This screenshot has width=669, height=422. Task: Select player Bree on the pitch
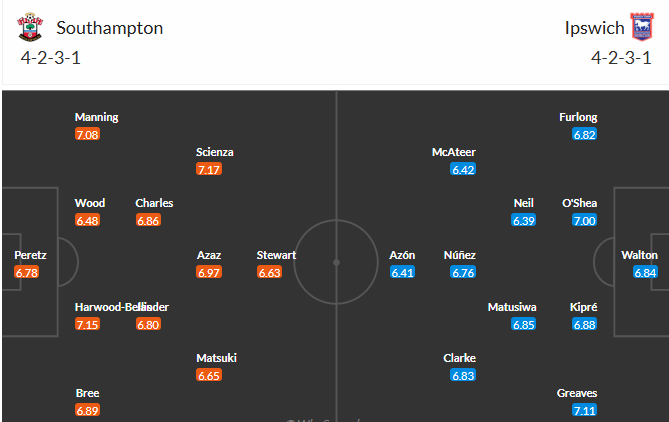[87, 393]
